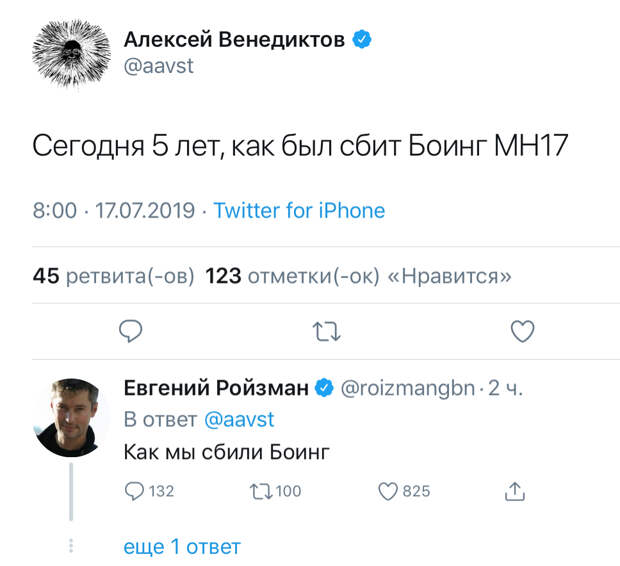Viewport: 620px width, 566px height.
Task: Share Roizman's reply via share icon
Action: (x=515, y=490)
